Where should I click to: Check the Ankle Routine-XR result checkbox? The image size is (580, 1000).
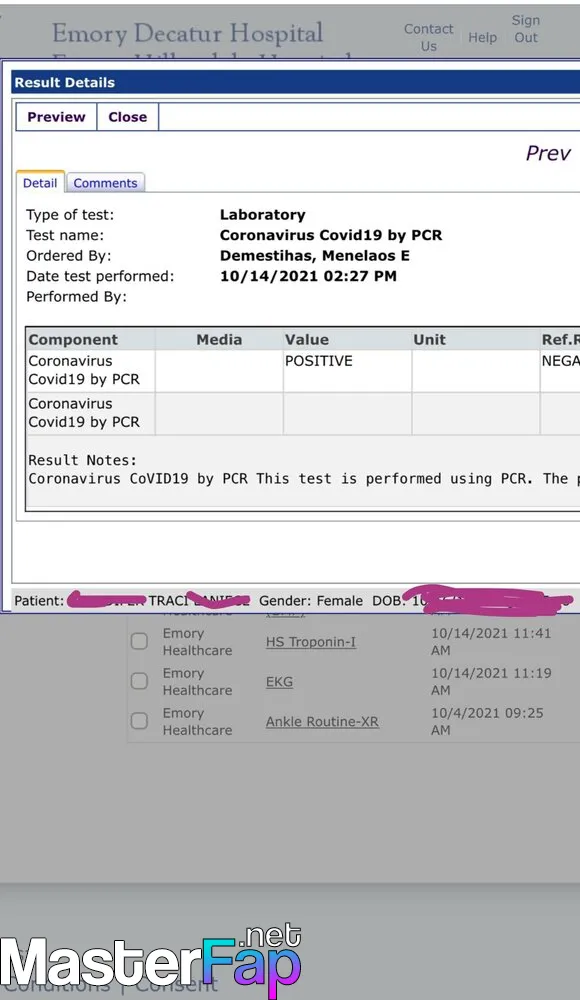pyautogui.click(x=139, y=721)
